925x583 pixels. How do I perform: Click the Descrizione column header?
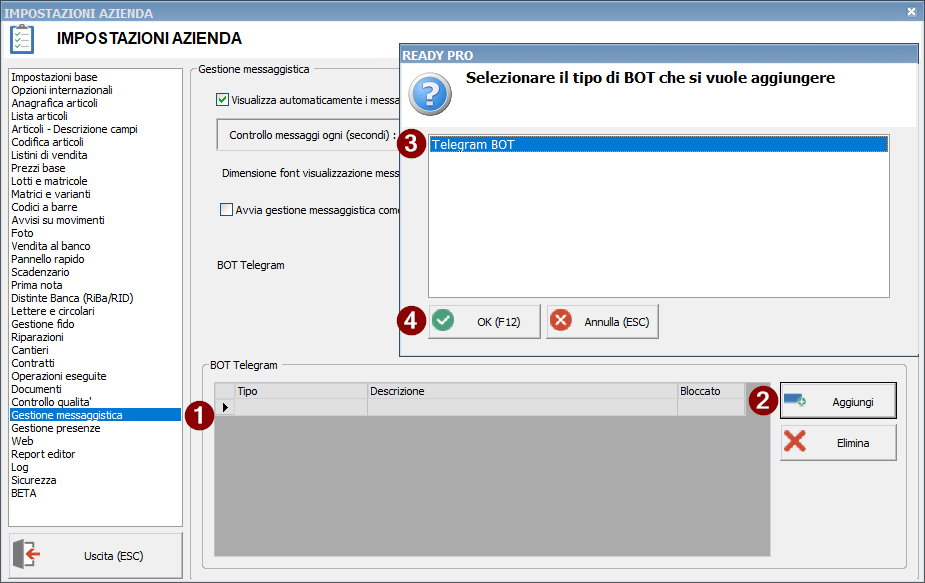pyautogui.click(x=522, y=391)
